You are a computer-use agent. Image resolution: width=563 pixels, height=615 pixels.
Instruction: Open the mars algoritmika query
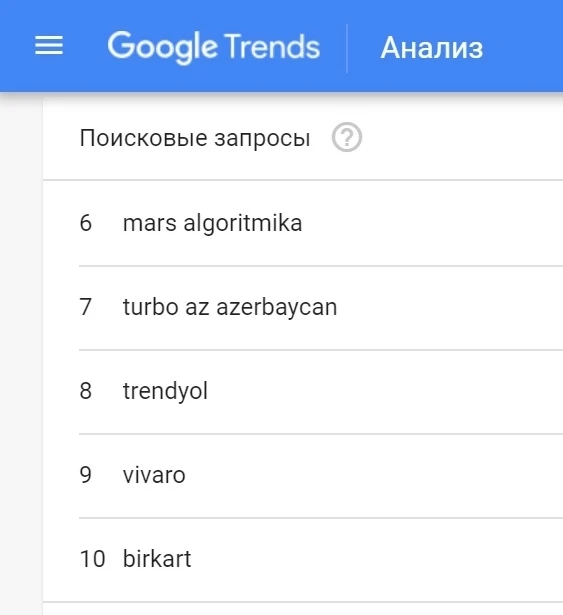click(212, 223)
